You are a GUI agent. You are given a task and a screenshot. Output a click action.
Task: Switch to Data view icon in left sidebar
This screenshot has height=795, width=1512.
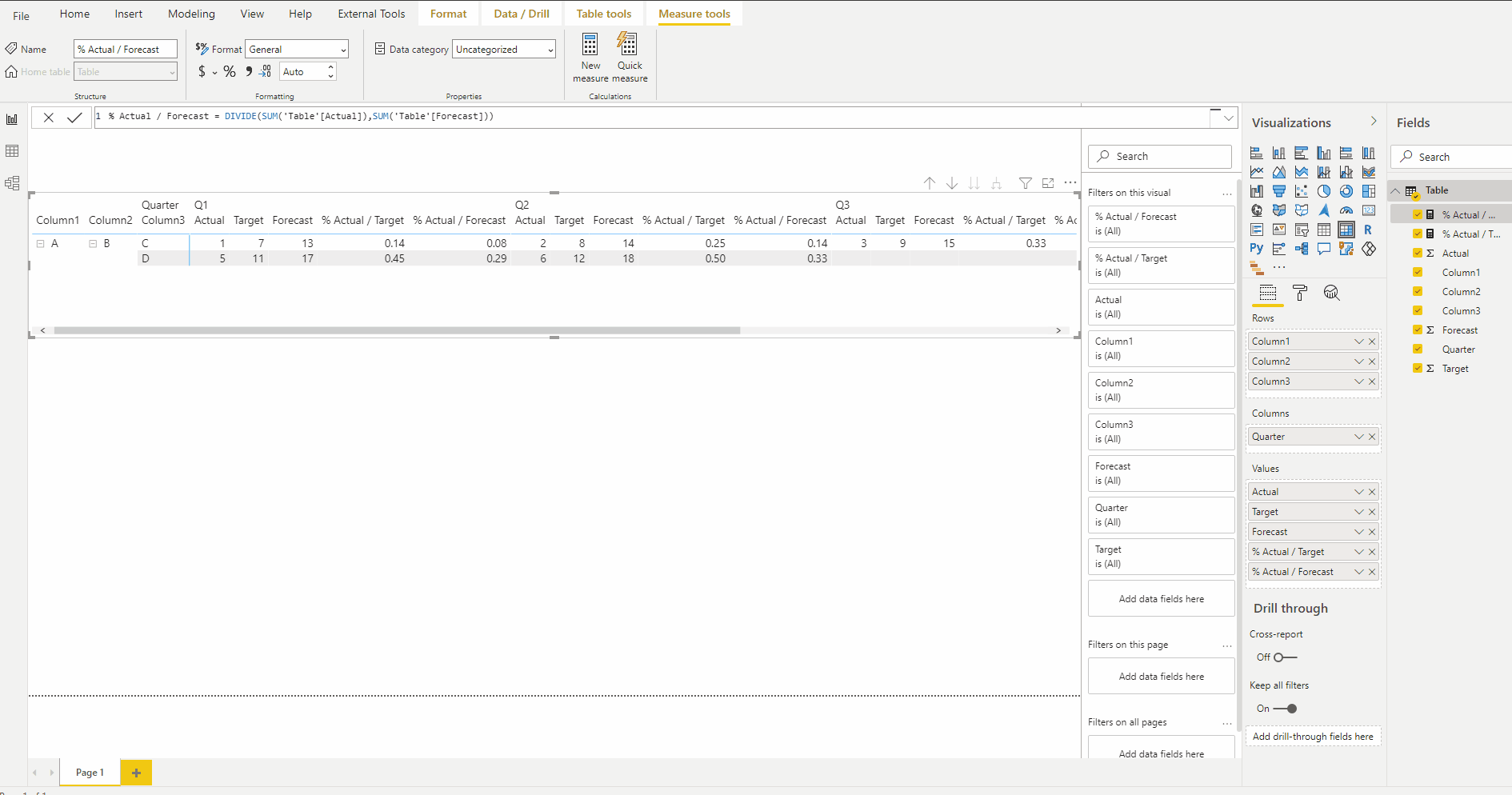click(12, 151)
